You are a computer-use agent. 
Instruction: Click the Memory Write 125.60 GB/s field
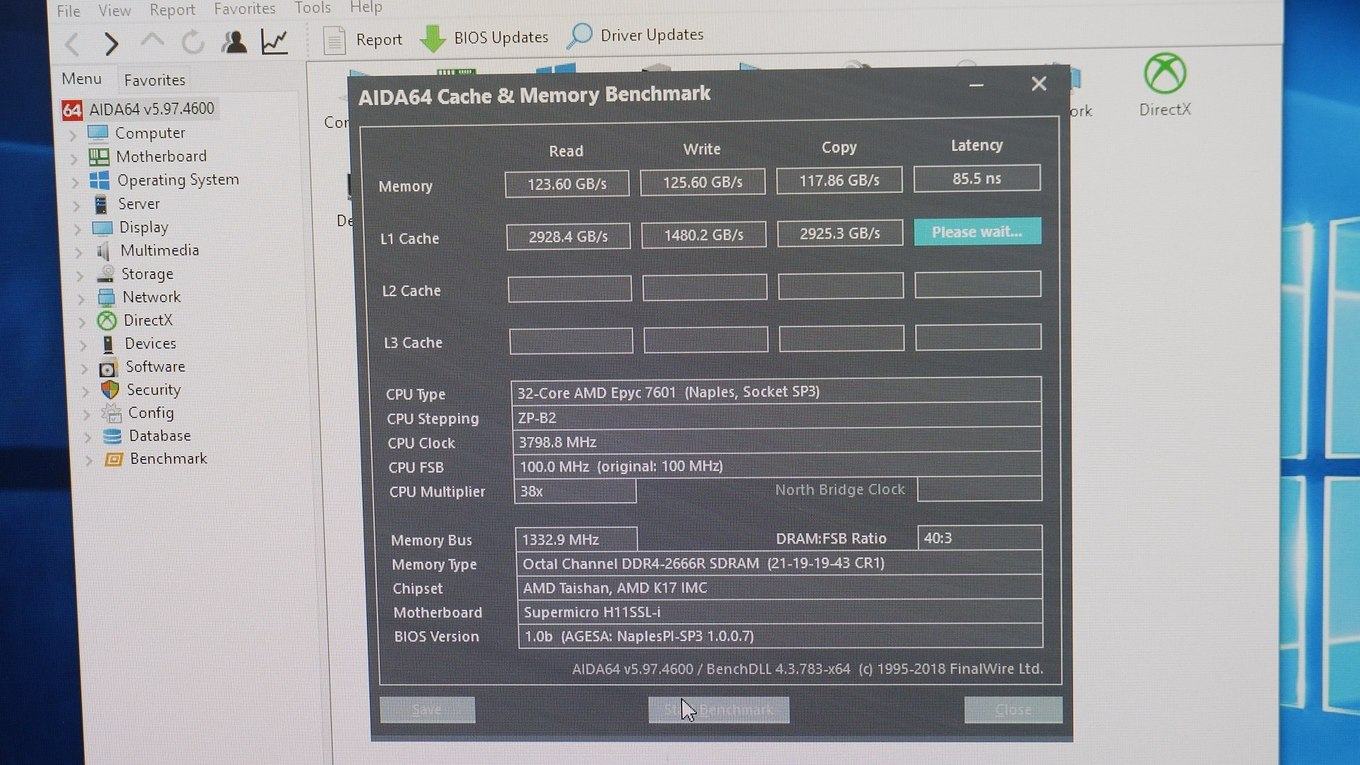coord(703,181)
